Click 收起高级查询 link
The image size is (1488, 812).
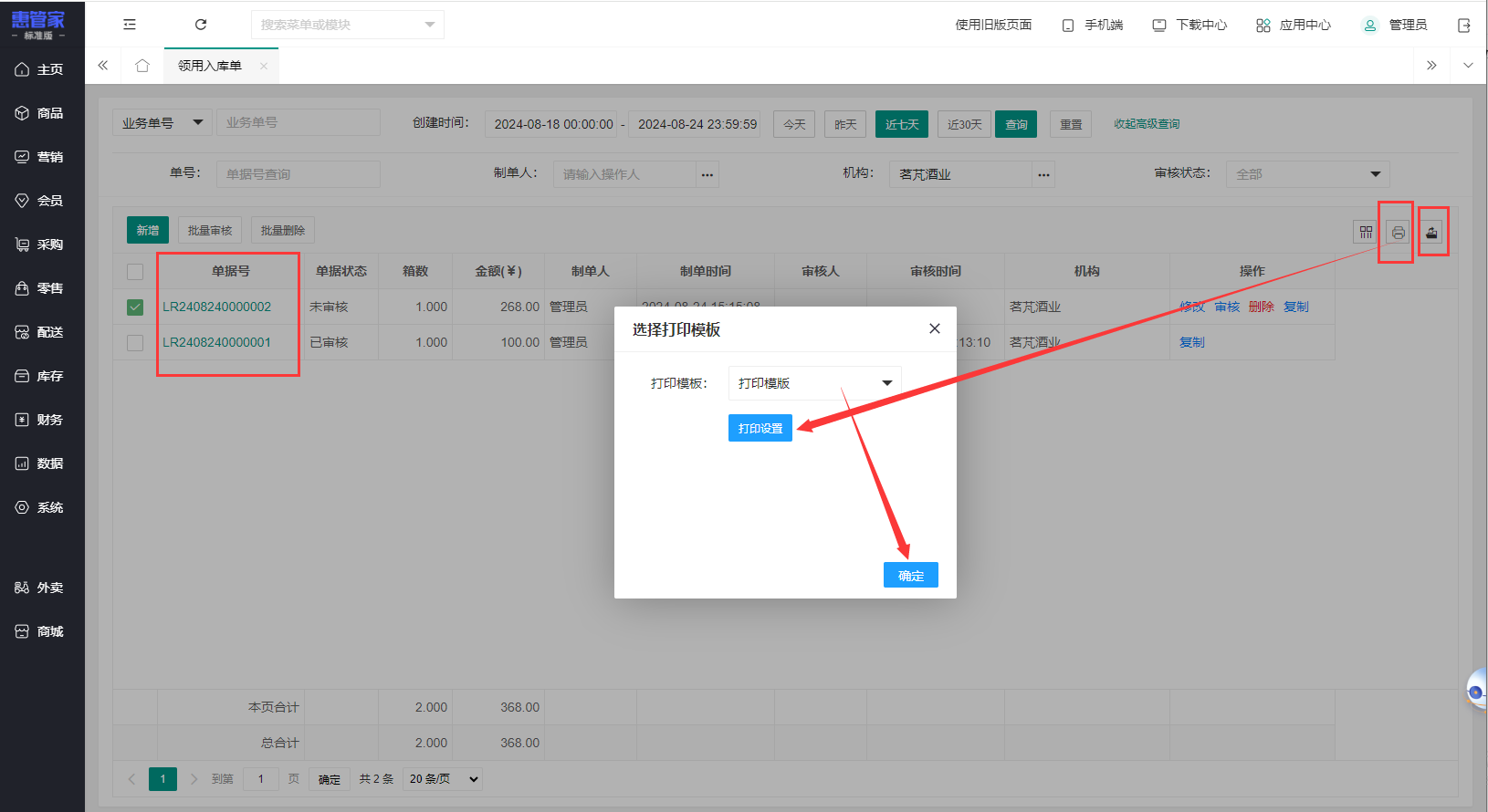coord(1147,124)
